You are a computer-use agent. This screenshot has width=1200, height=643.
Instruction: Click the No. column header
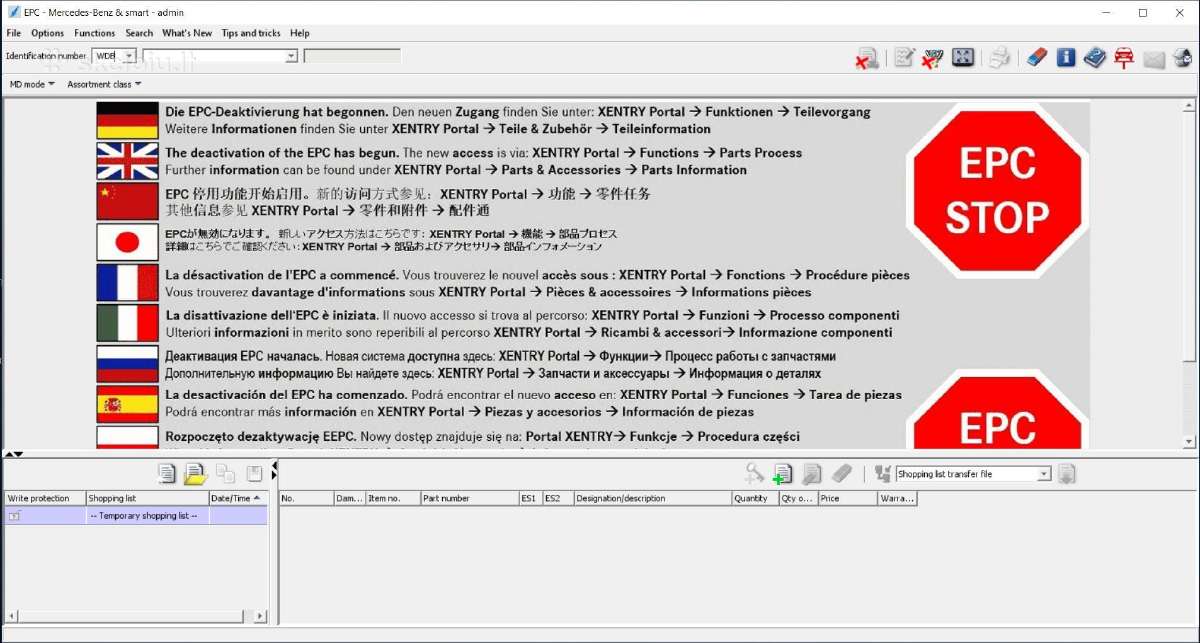306,498
